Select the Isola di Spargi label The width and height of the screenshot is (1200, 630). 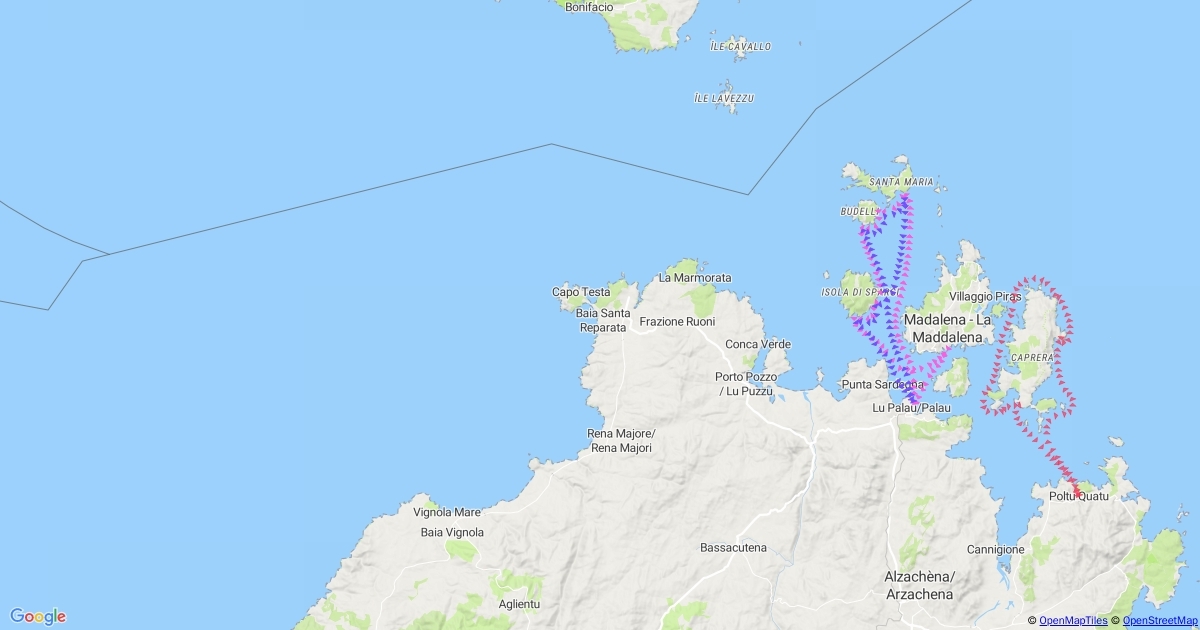click(x=854, y=292)
